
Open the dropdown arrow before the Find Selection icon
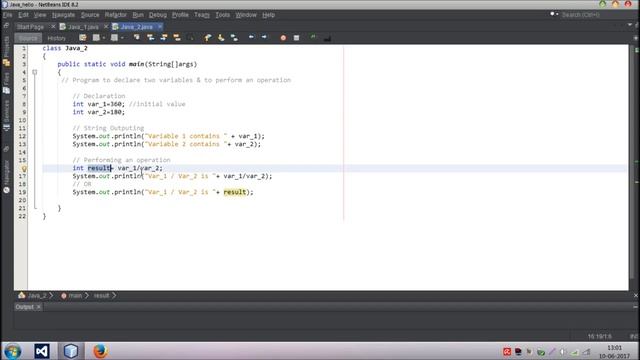point(122,38)
